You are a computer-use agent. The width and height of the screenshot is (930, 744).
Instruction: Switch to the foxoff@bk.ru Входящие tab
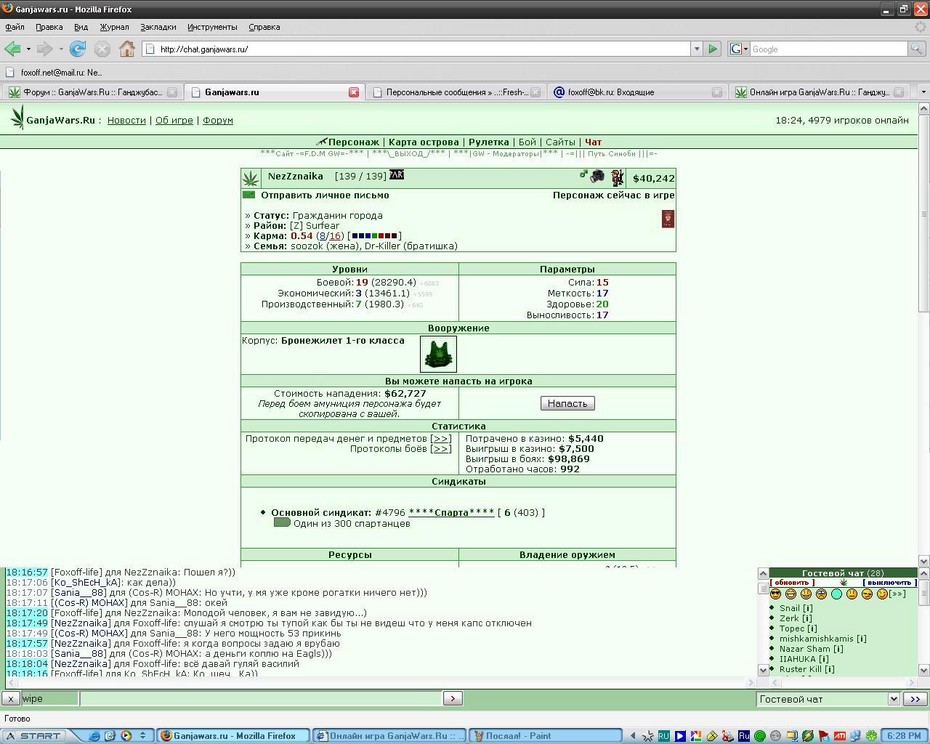[x=638, y=92]
